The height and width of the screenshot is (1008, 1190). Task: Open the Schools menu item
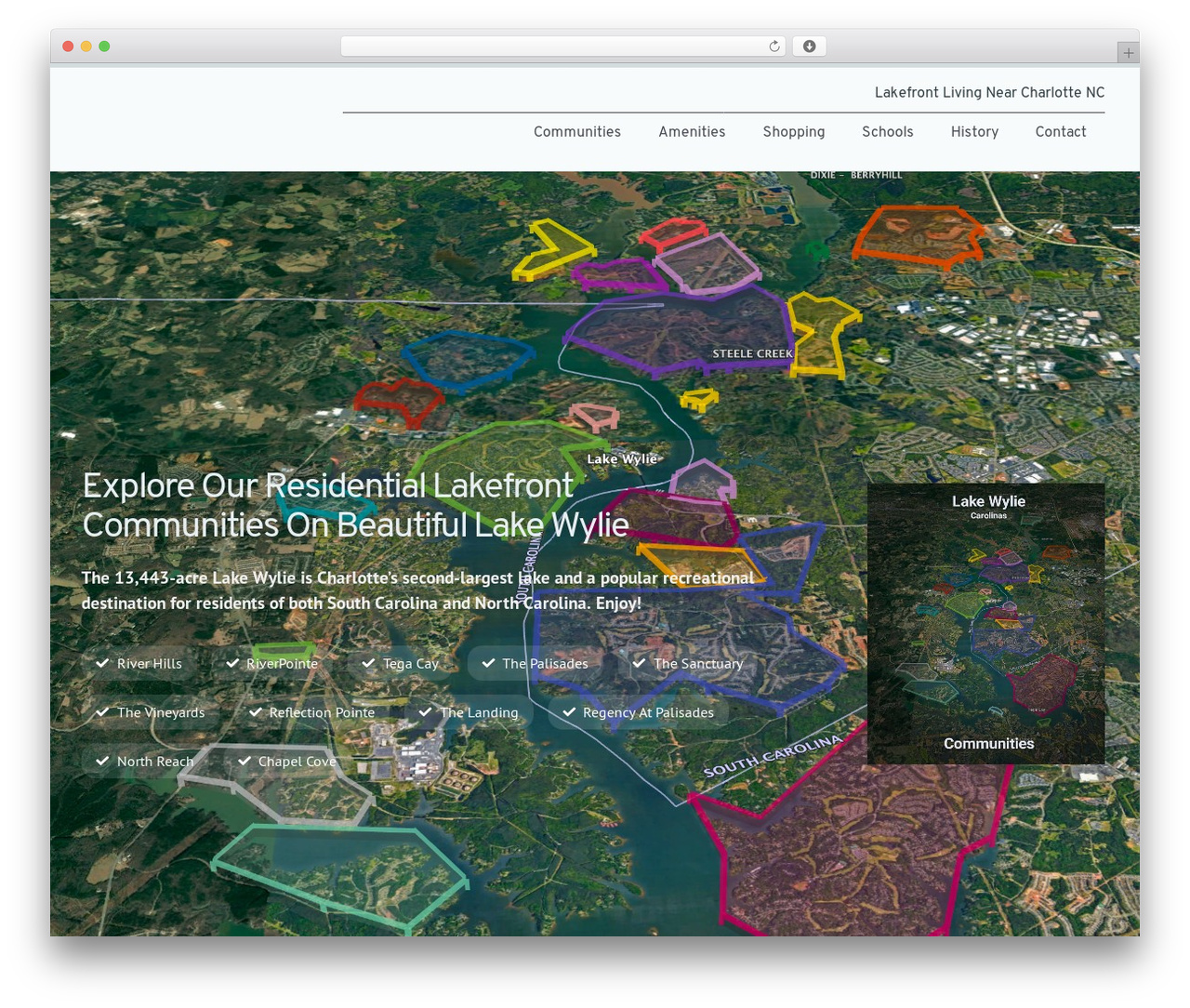pos(888,132)
